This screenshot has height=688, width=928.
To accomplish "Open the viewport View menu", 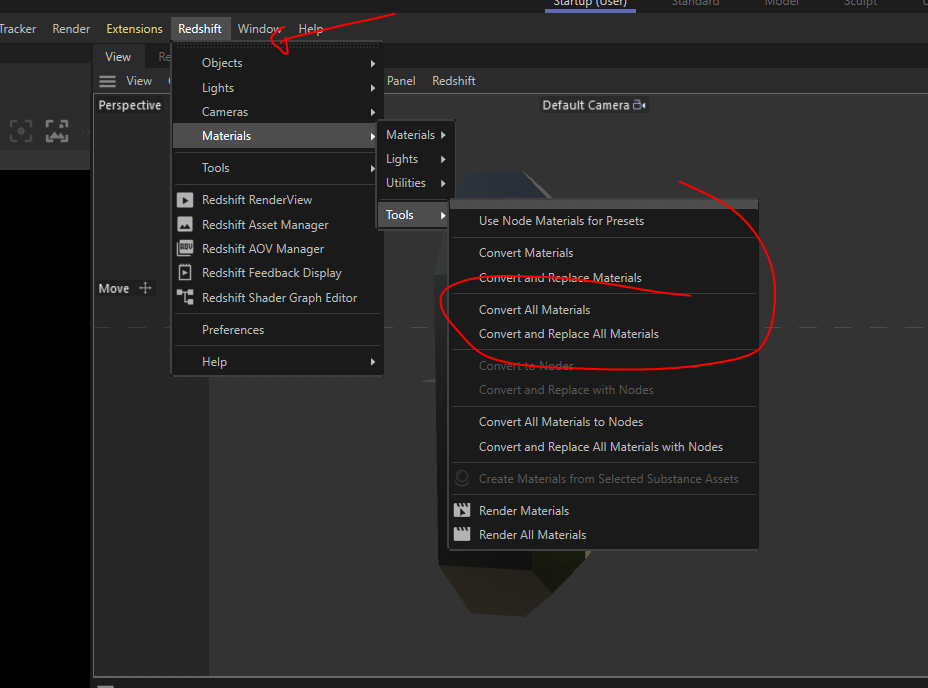I will 139,81.
